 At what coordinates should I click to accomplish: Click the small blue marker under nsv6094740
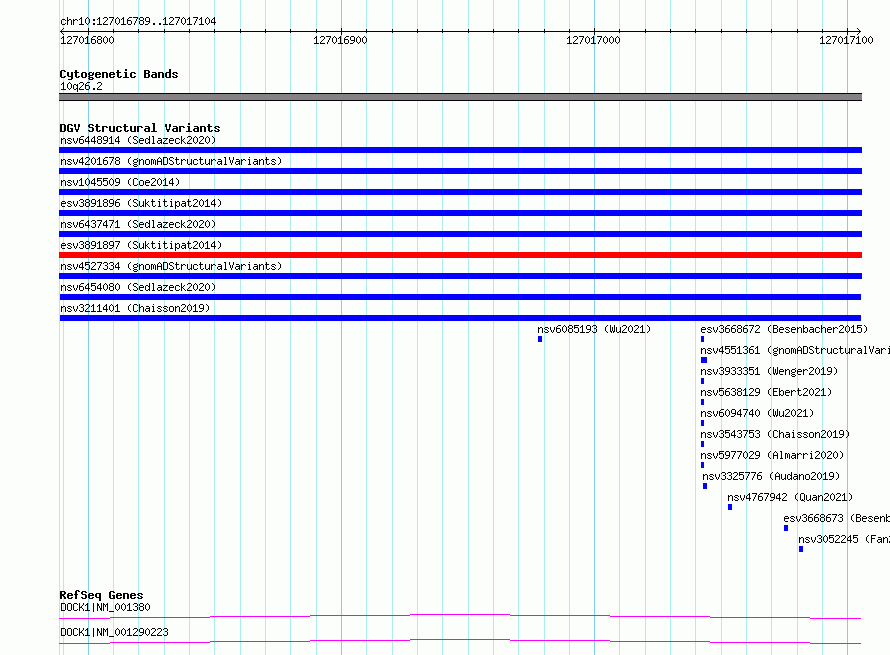tap(702, 423)
